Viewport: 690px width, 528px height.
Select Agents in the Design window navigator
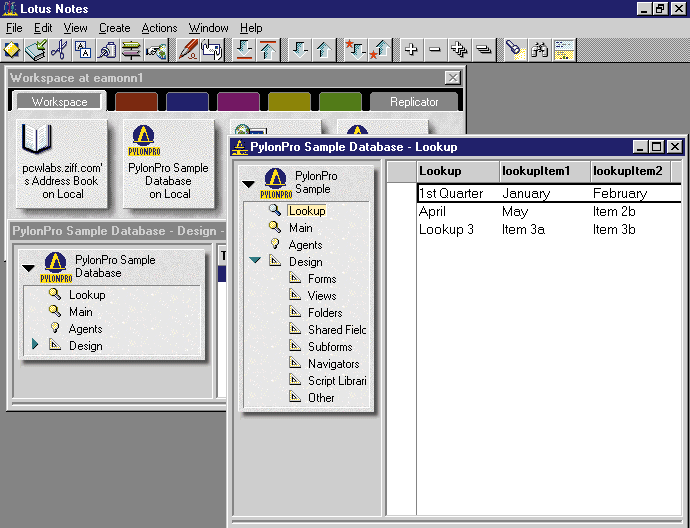click(x=85, y=329)
